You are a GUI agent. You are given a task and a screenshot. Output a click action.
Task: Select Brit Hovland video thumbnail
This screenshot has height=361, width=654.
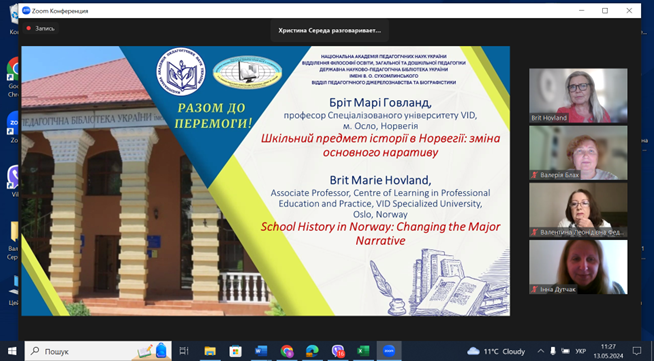click(x=578, y=95)
